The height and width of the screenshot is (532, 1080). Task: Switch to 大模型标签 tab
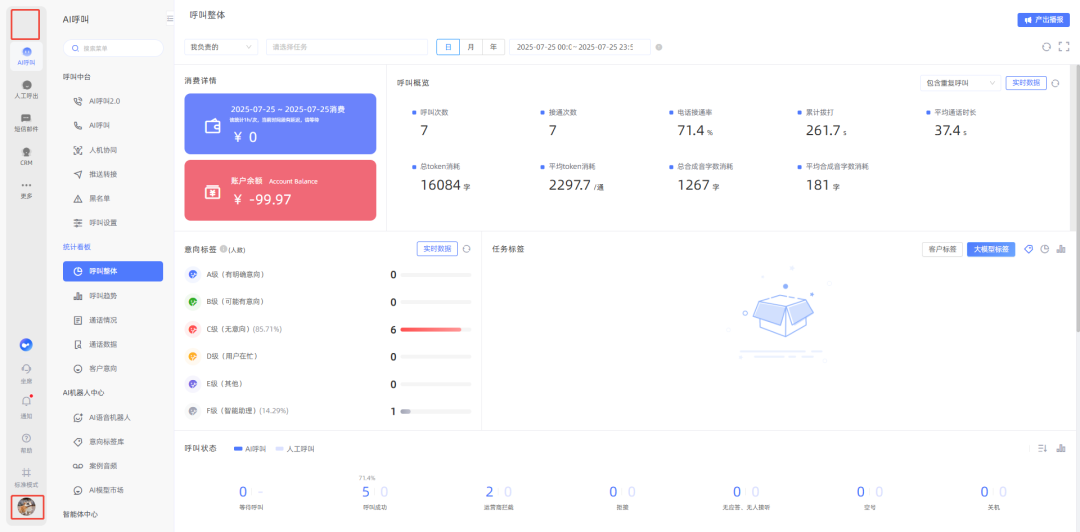point(990,249)
